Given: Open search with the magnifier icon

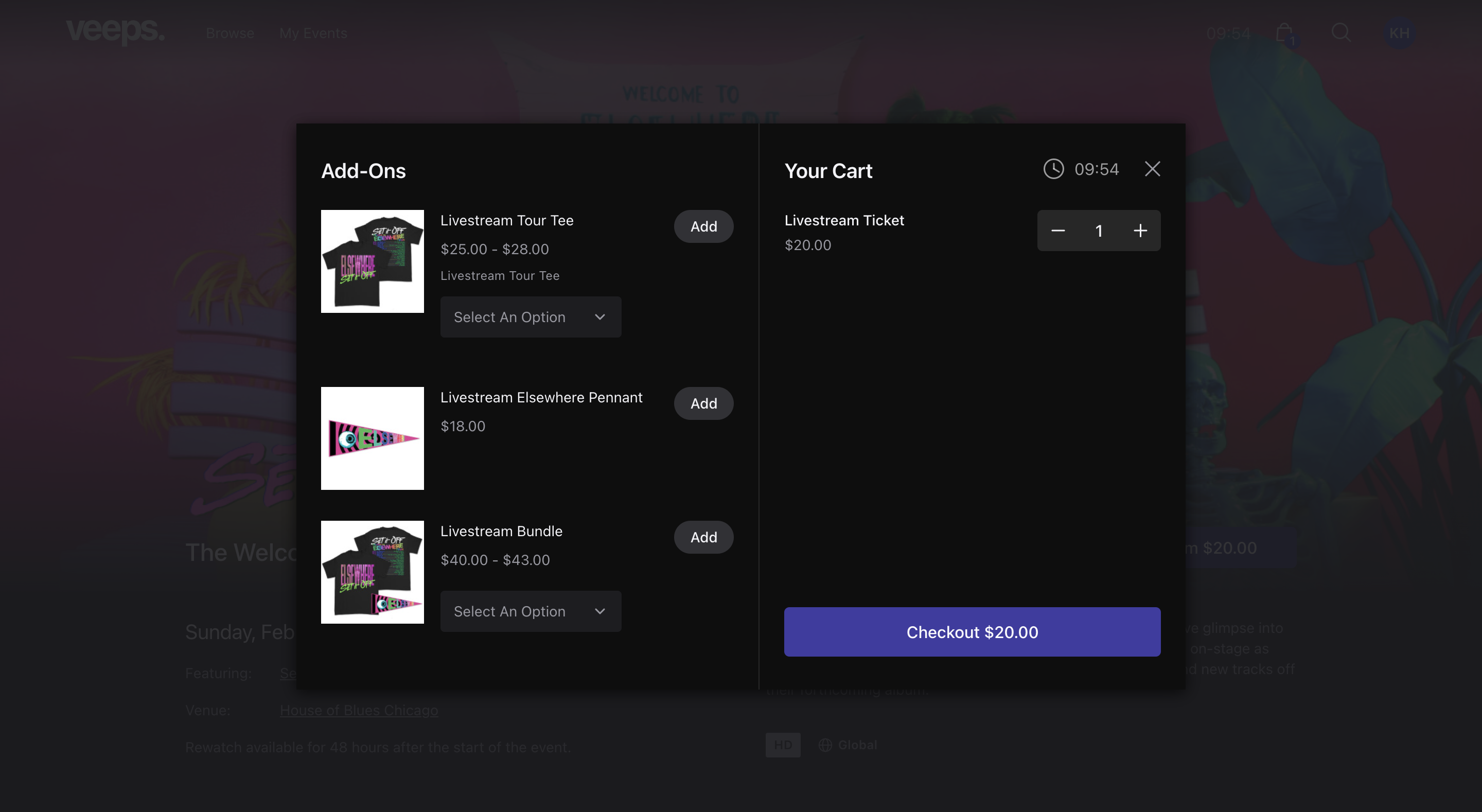Looking at the screenshot, I should pyautogui.click(x=1341, y=32).
